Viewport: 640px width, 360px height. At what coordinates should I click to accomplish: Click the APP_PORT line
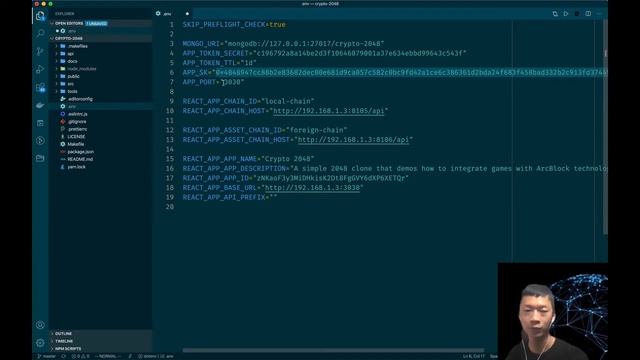[213, 82]
